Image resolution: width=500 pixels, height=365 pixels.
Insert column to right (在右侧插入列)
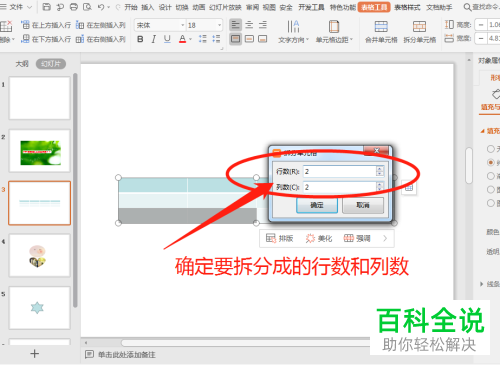[x=100, y=39]
